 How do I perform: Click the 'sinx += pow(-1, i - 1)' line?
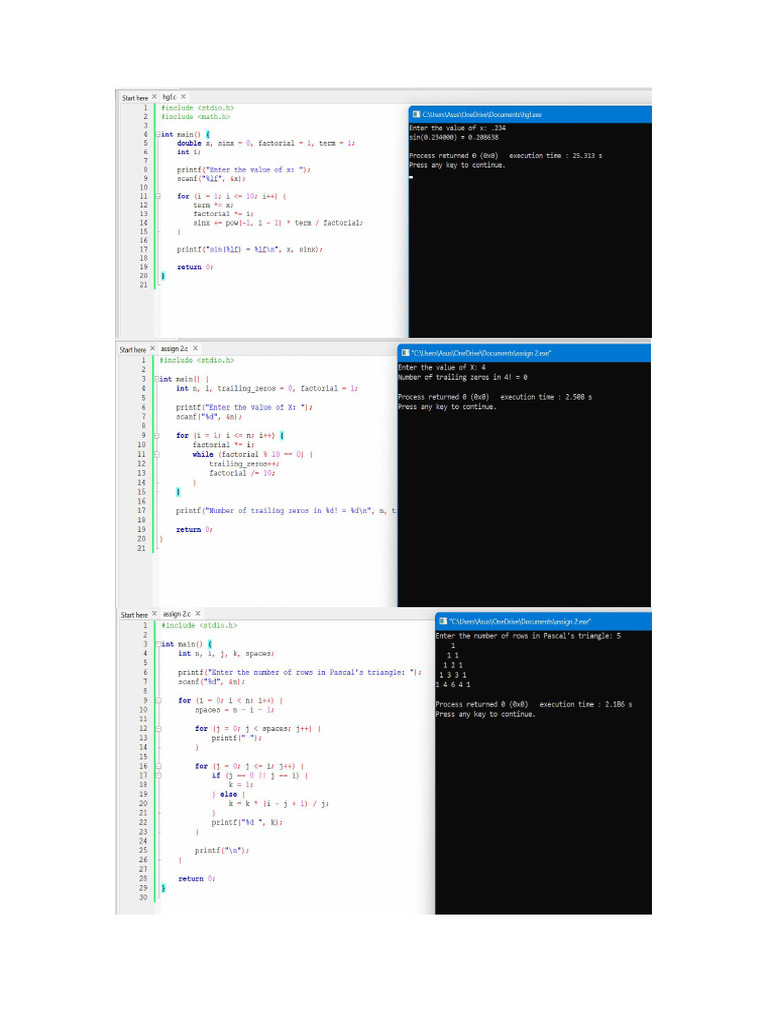tap(278, 223)
